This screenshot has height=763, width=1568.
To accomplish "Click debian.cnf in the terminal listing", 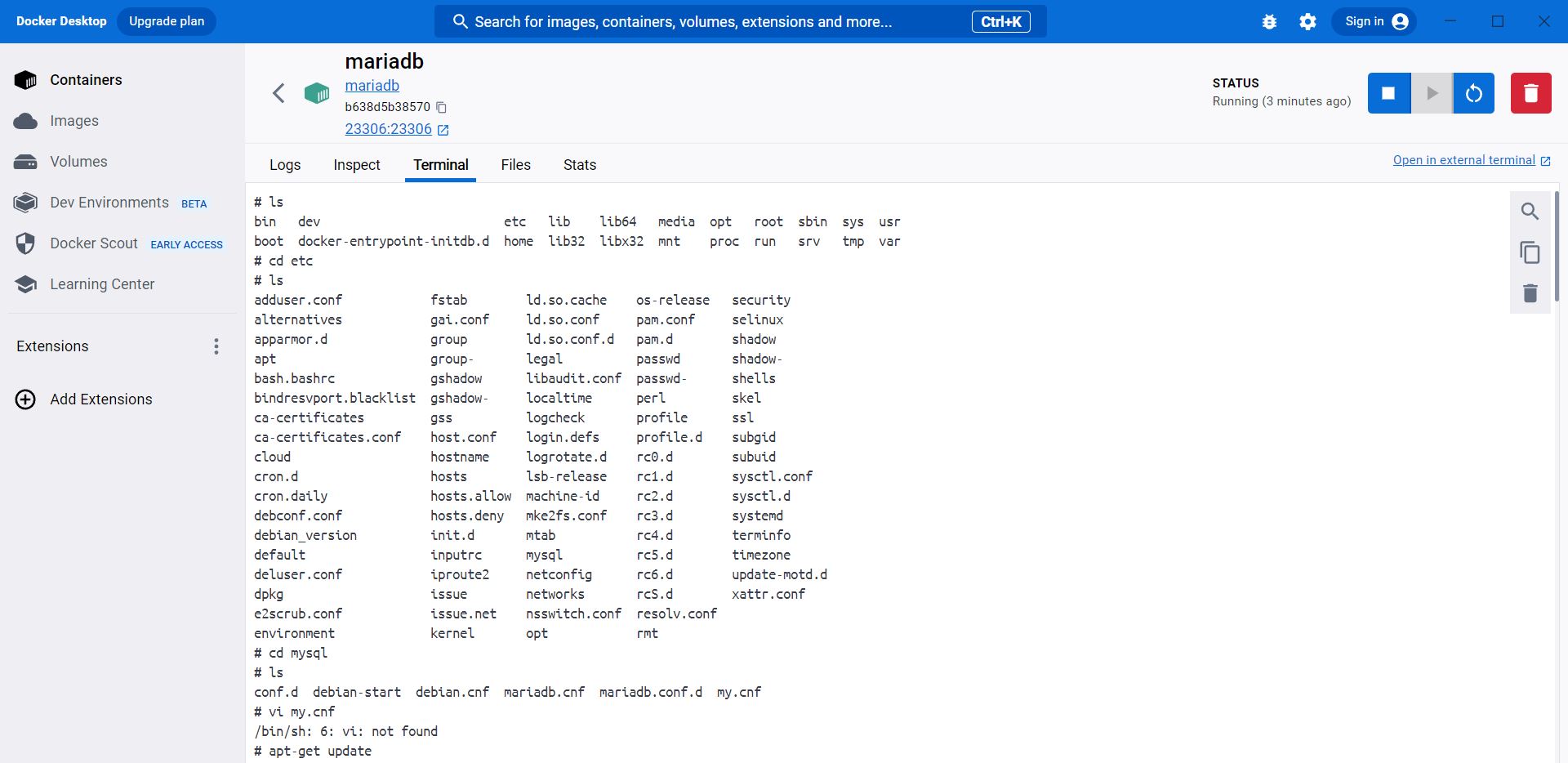I will tap(452, 692).
